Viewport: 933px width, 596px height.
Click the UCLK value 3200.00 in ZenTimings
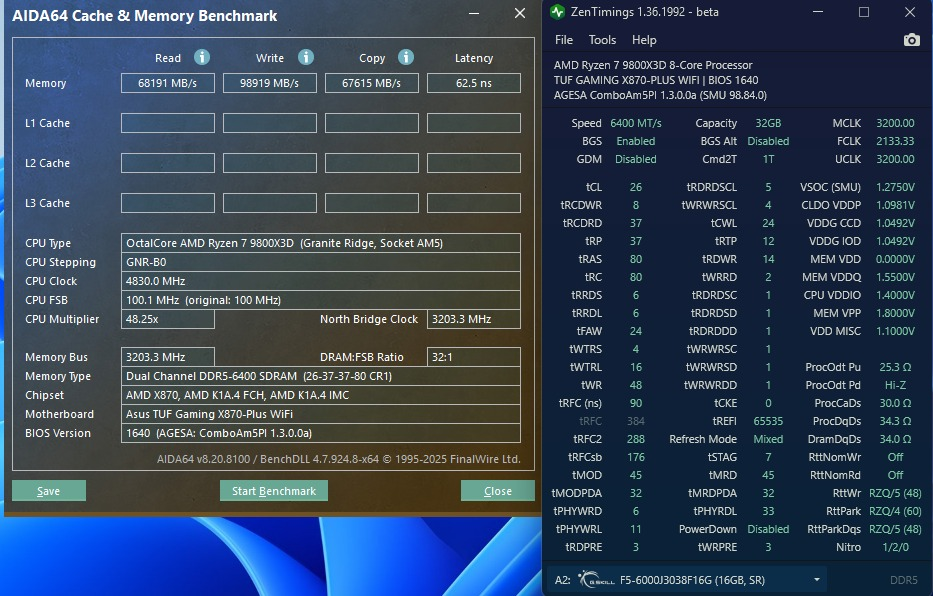tap(895, 159)
